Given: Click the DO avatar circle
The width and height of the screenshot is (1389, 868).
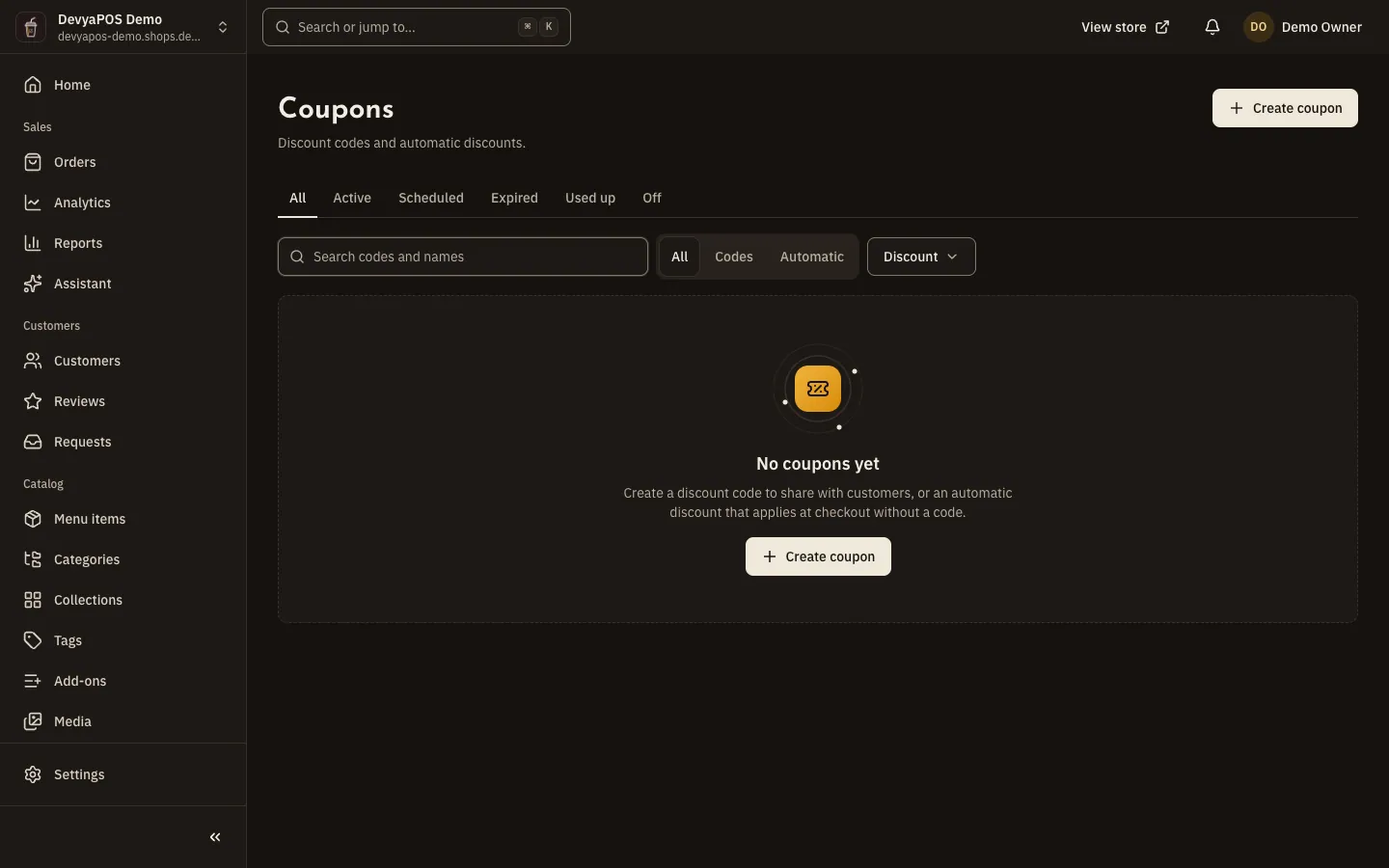Looking at the screenshot, I should [1258, 27].
